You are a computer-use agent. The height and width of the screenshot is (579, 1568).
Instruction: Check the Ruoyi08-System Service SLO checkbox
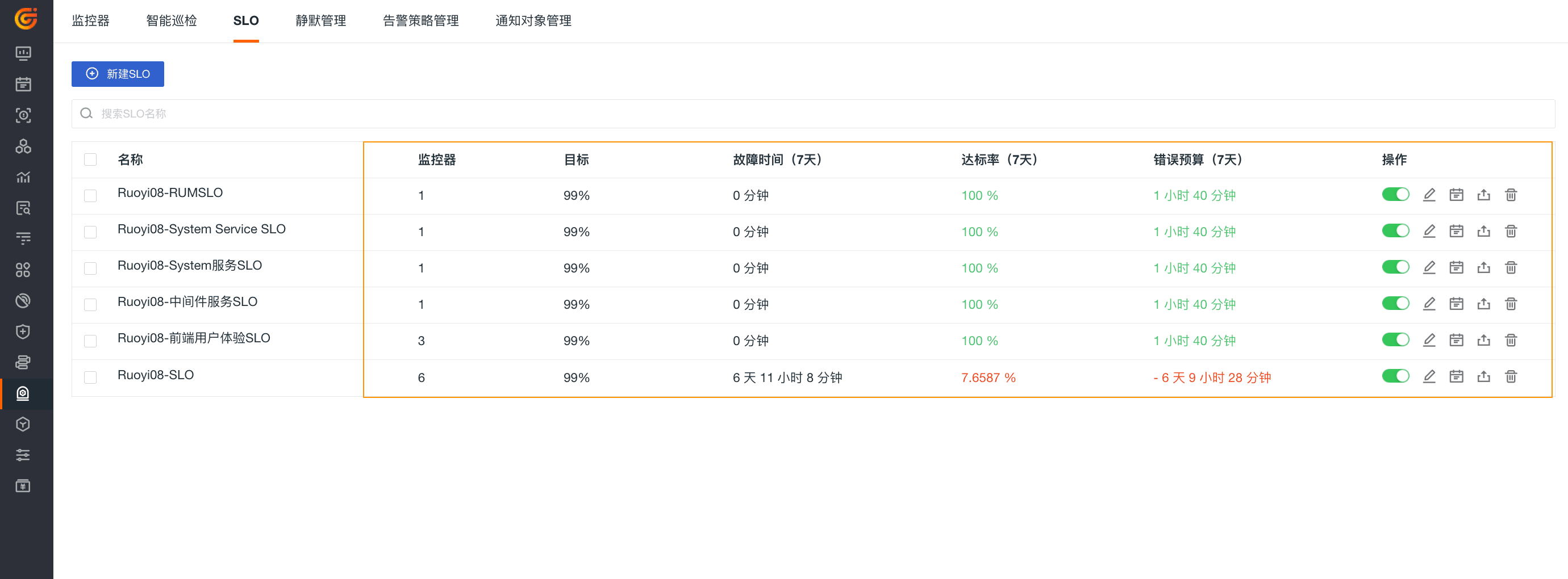click(x=90, y=232)
